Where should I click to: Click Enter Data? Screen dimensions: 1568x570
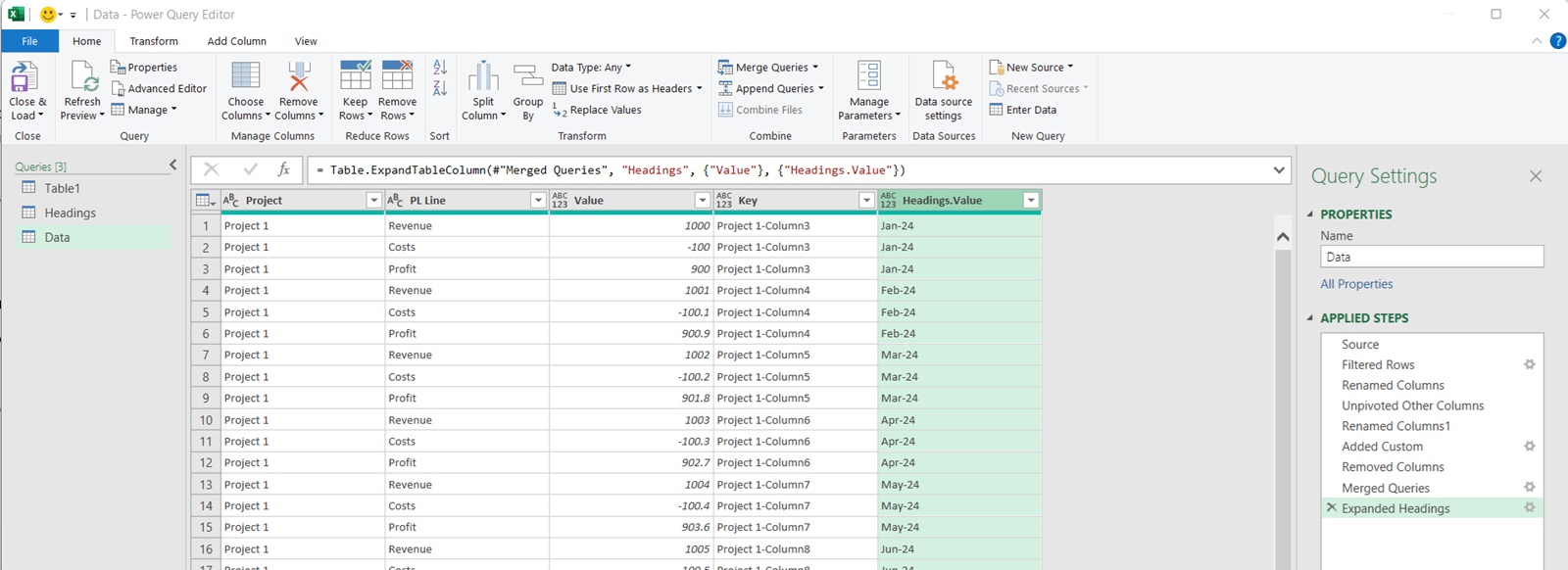tap(1023, 110)
